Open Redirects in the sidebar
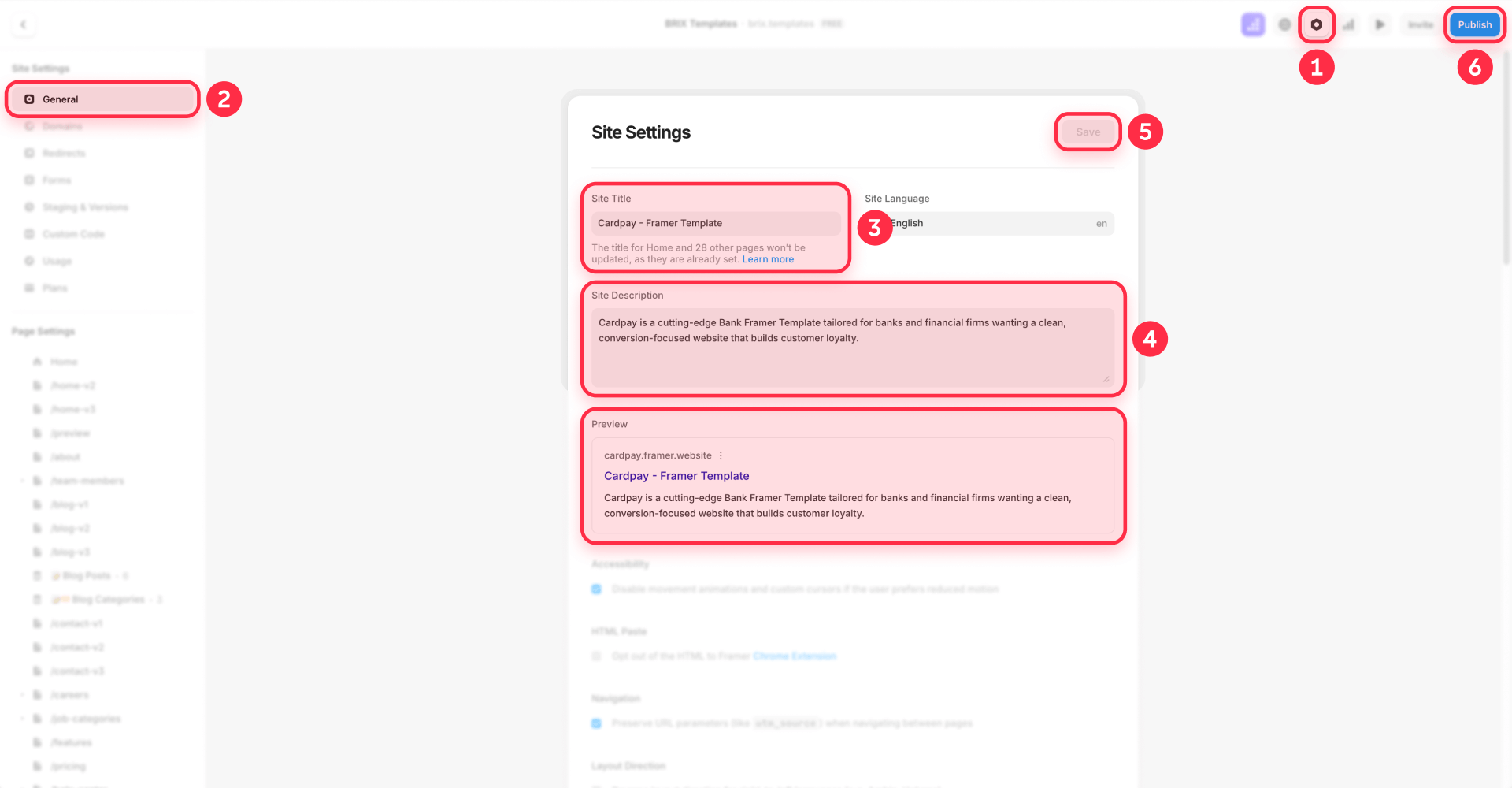Image resolution: width=1512 pixels, height=788 pixels. 64,153
